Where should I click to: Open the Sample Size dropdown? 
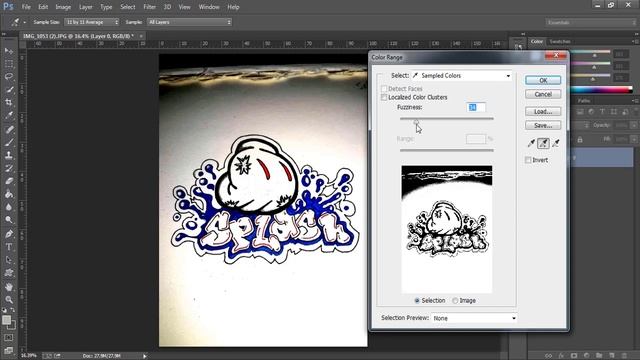click(x=92, y=22)
